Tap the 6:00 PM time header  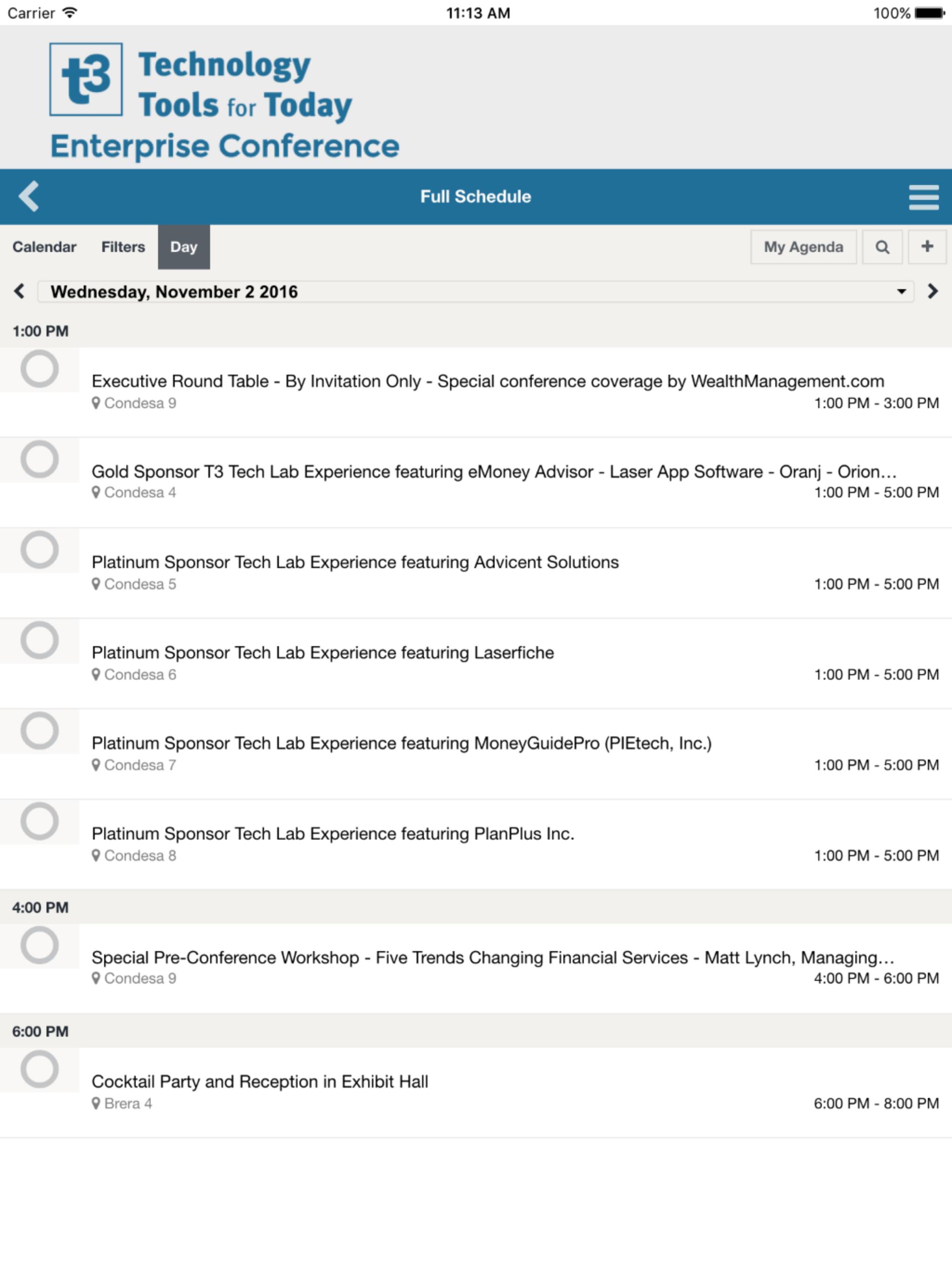point(40,1032)
